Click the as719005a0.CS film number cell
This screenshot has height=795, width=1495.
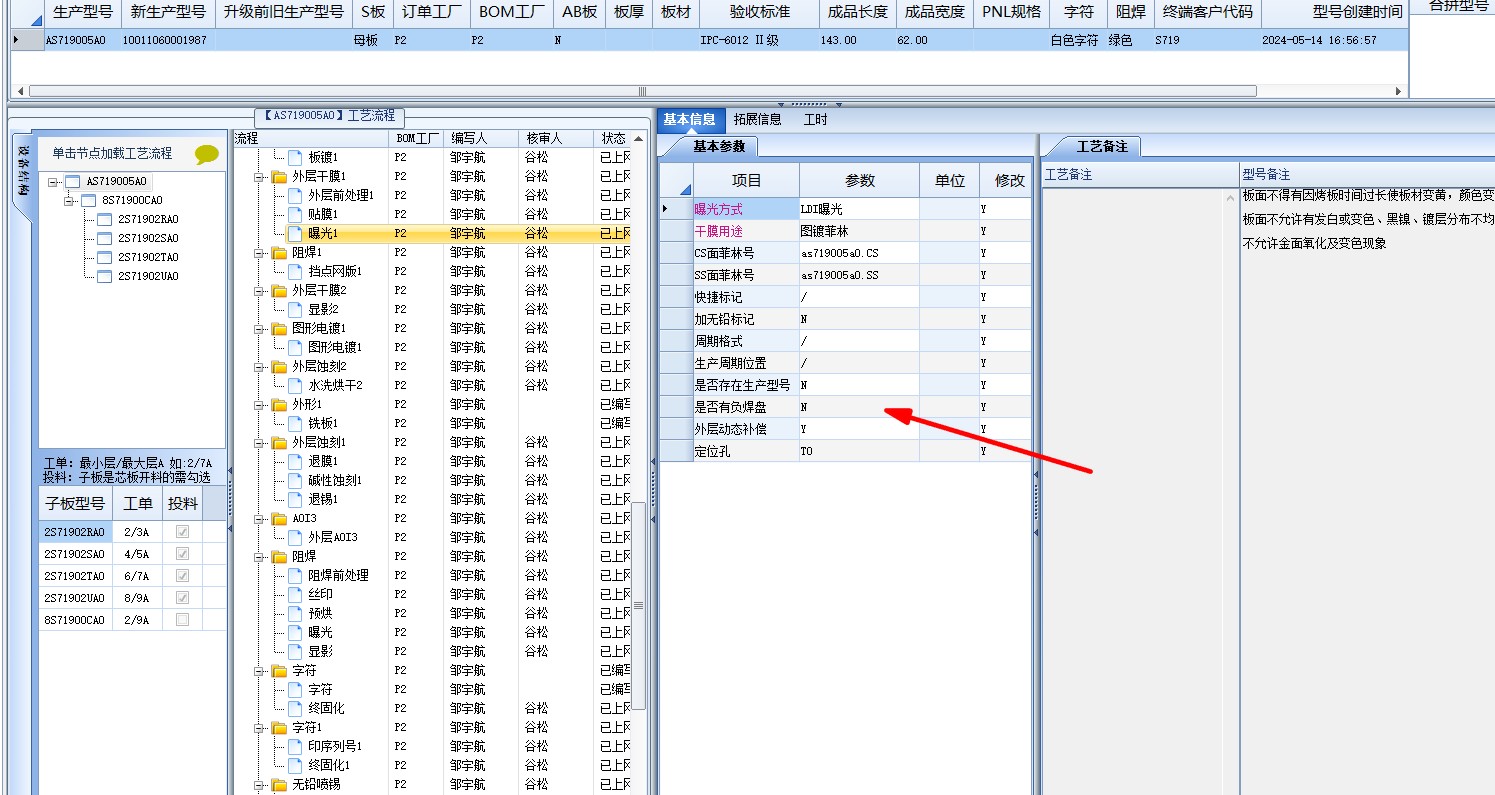pyautogui.click(x=859, y=253)
